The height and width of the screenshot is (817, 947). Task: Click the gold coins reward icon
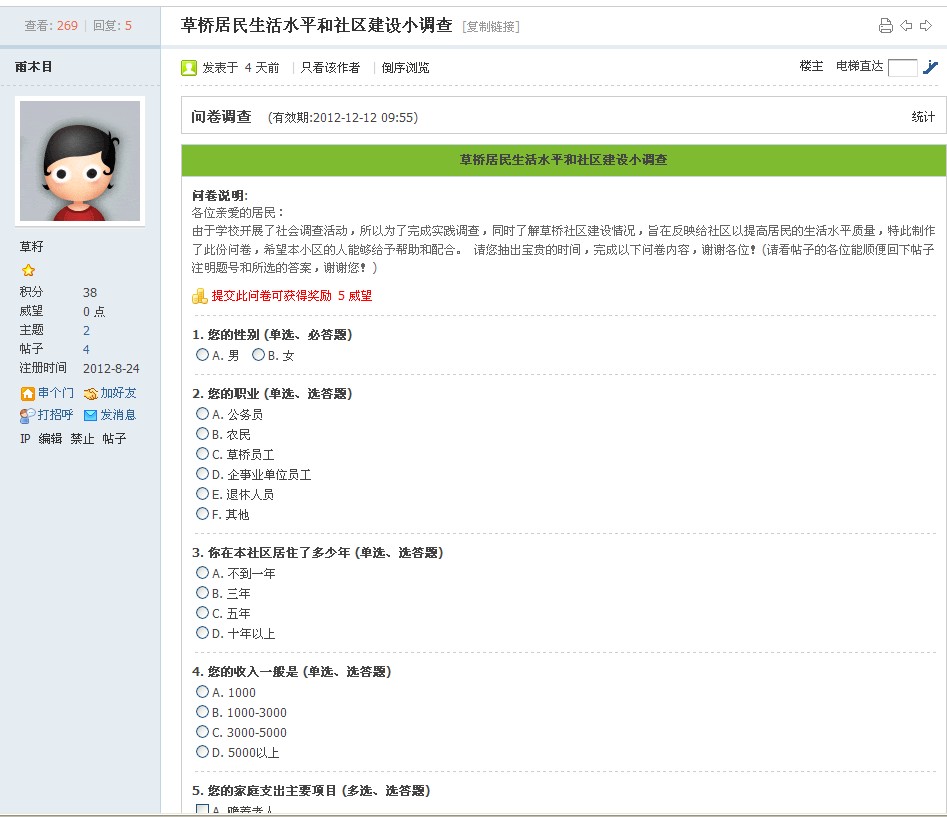[x=200, y=296]
